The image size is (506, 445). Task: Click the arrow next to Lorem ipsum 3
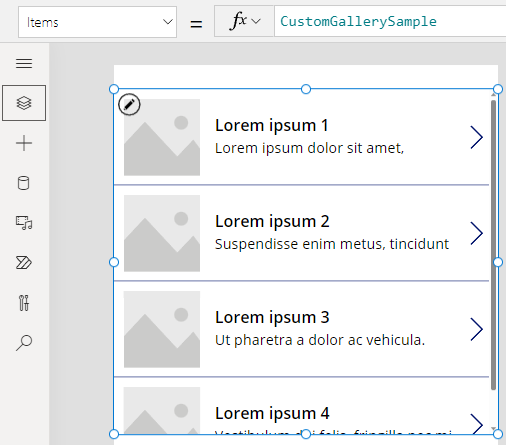click(477, 329)
